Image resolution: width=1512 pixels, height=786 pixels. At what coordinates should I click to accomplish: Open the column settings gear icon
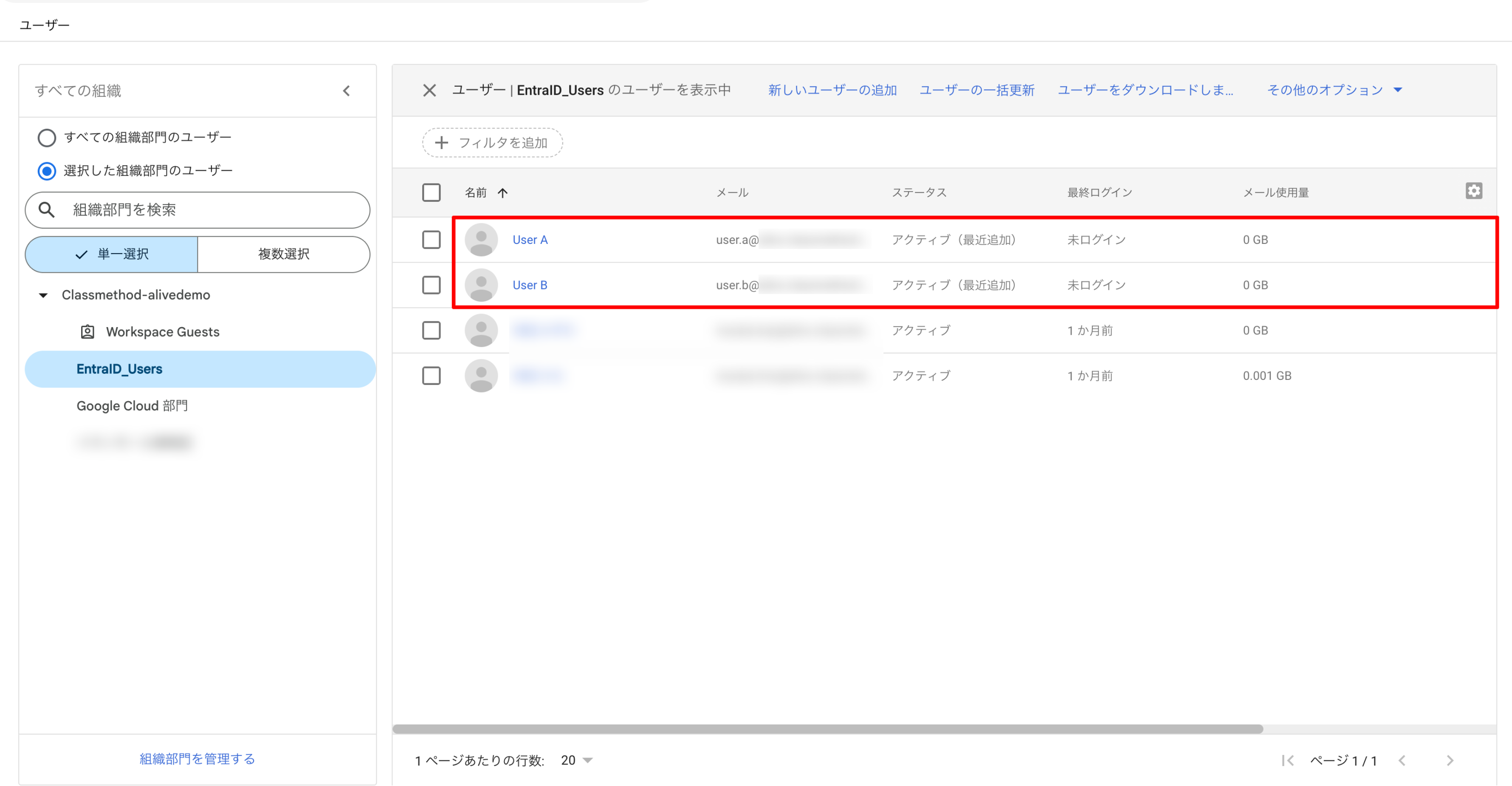pyautogui.click(x=1475, y=190)
